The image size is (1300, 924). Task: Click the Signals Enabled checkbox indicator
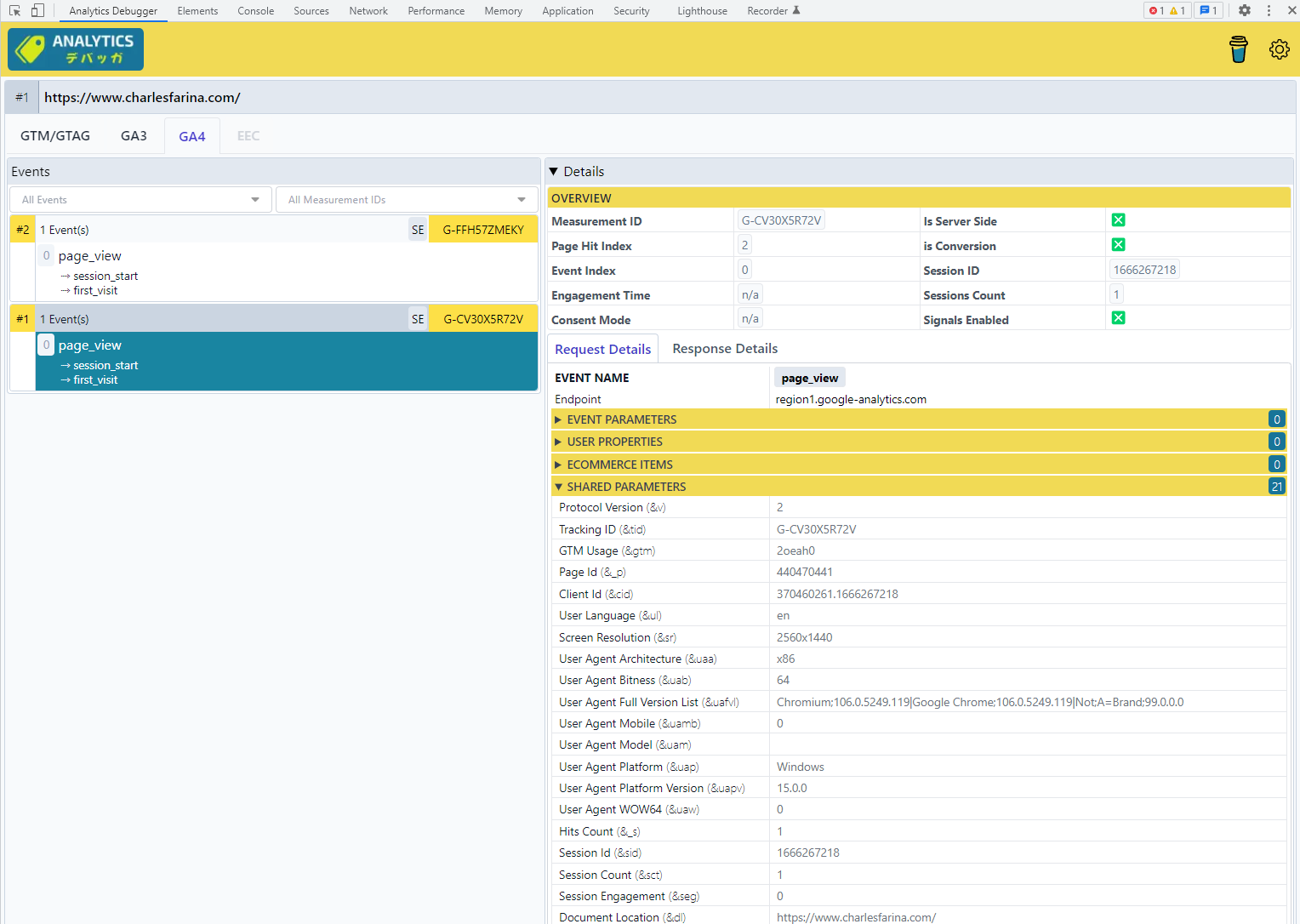(x=1118, y=318)
